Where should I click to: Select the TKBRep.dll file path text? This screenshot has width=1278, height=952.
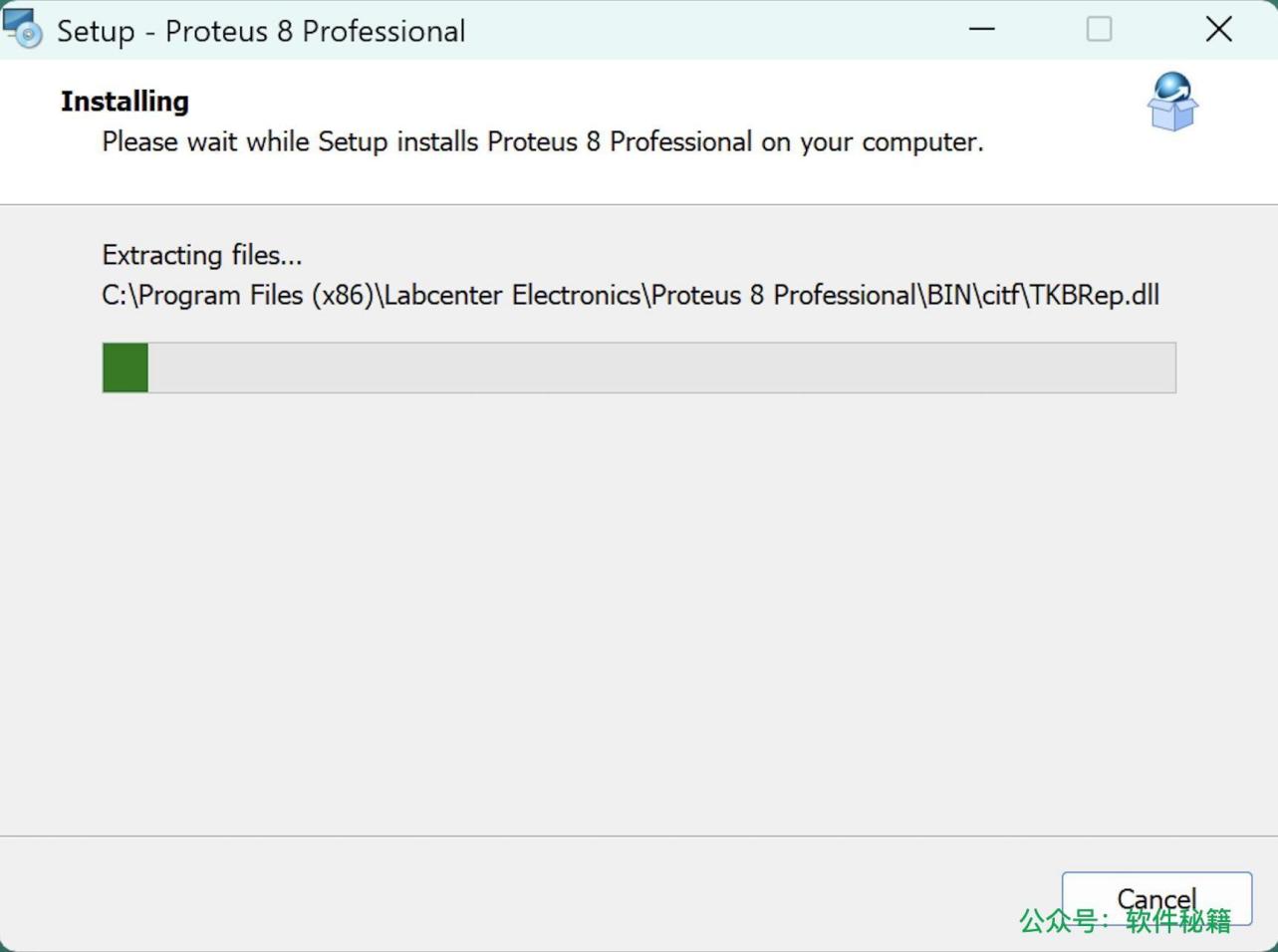(x=630, y=295)
